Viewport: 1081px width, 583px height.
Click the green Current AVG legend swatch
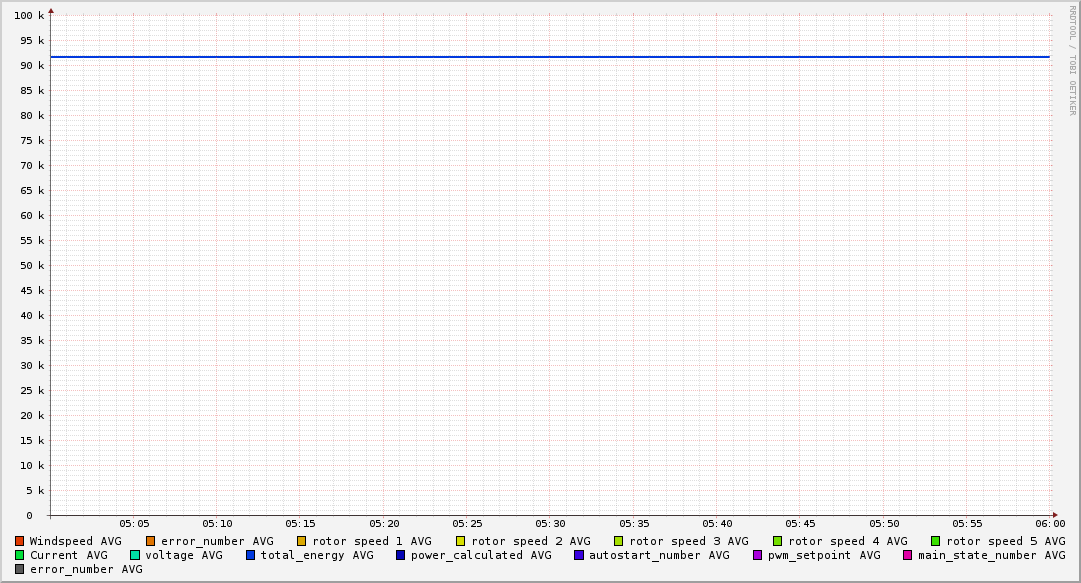[x=19, y=555]
